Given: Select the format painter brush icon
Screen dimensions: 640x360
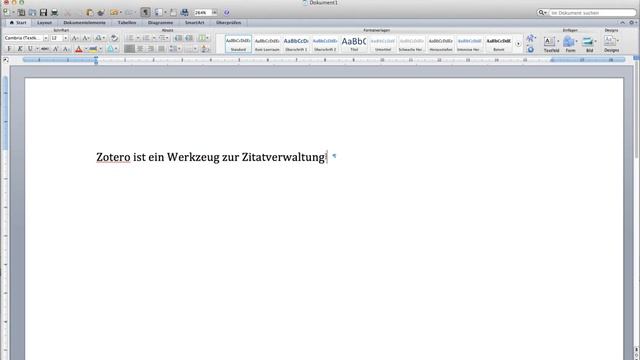Looking at the screenshot, I should pyautogui.click(x=101, y=13).
